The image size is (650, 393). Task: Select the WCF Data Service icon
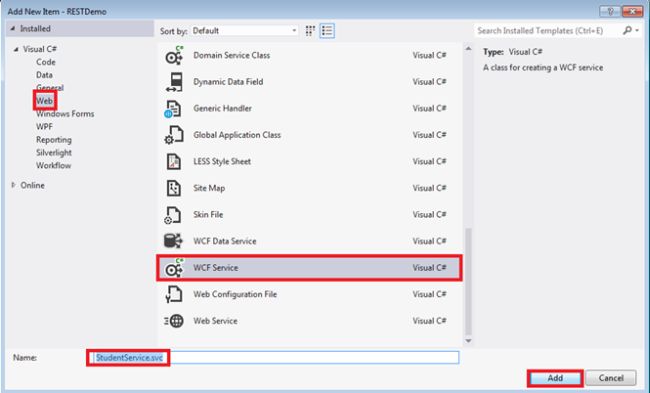tap(173, 241)
